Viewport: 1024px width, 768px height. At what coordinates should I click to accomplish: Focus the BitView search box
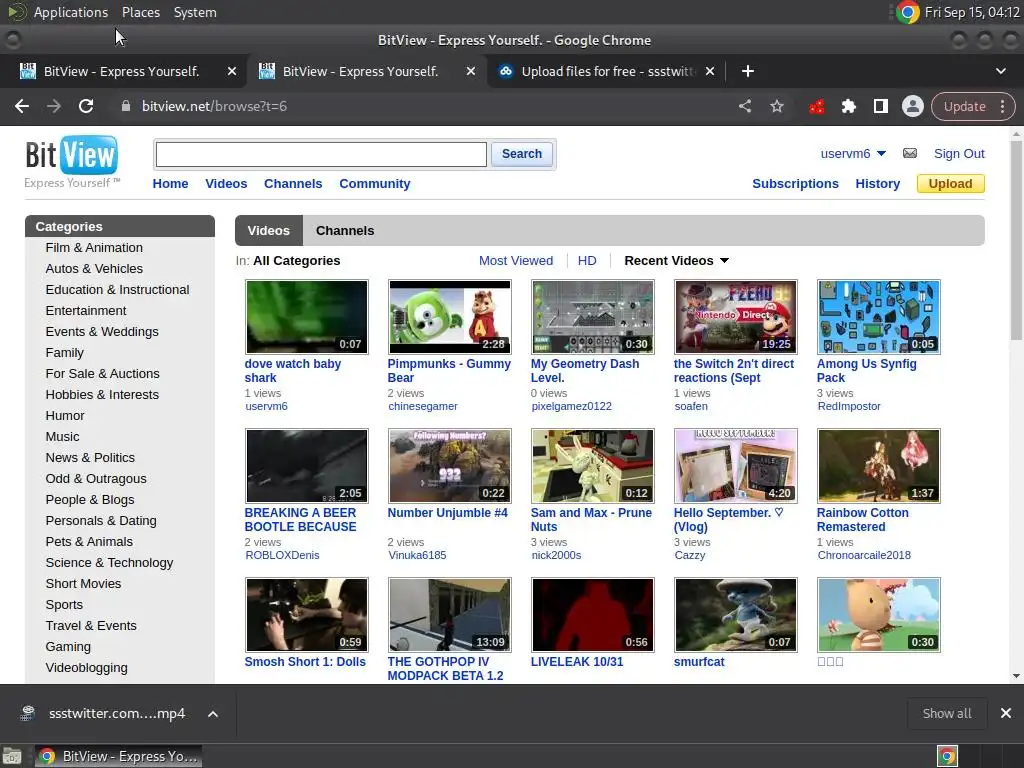tap(321, 154)
